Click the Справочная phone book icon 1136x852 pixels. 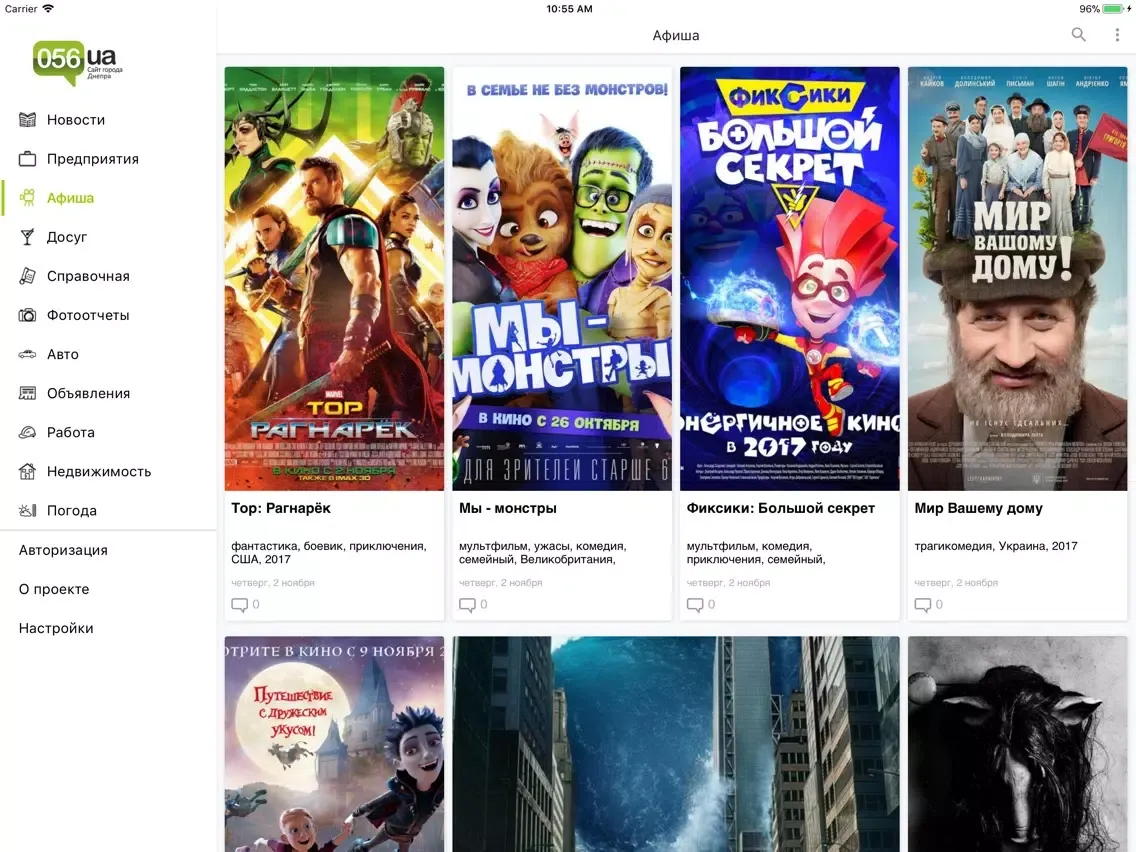(x=28, y=276)
